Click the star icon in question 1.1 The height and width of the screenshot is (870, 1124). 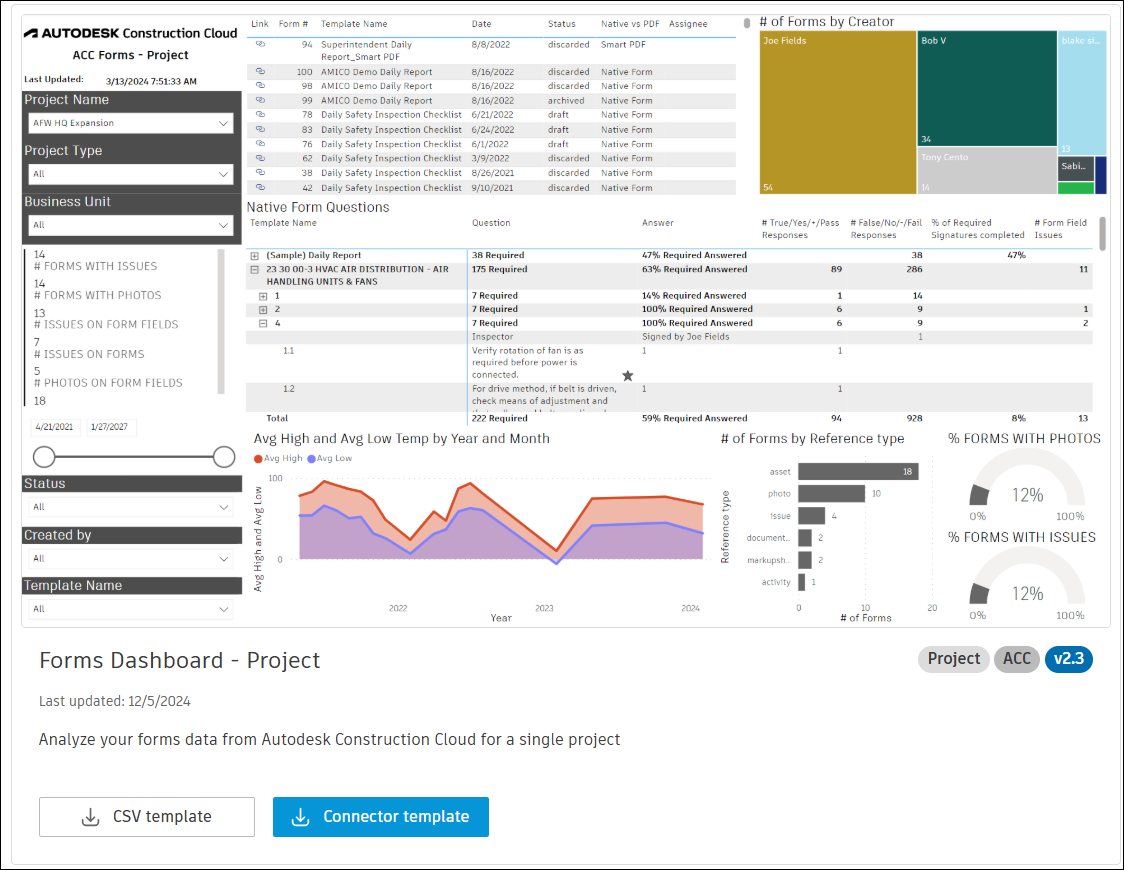(628, 376)
